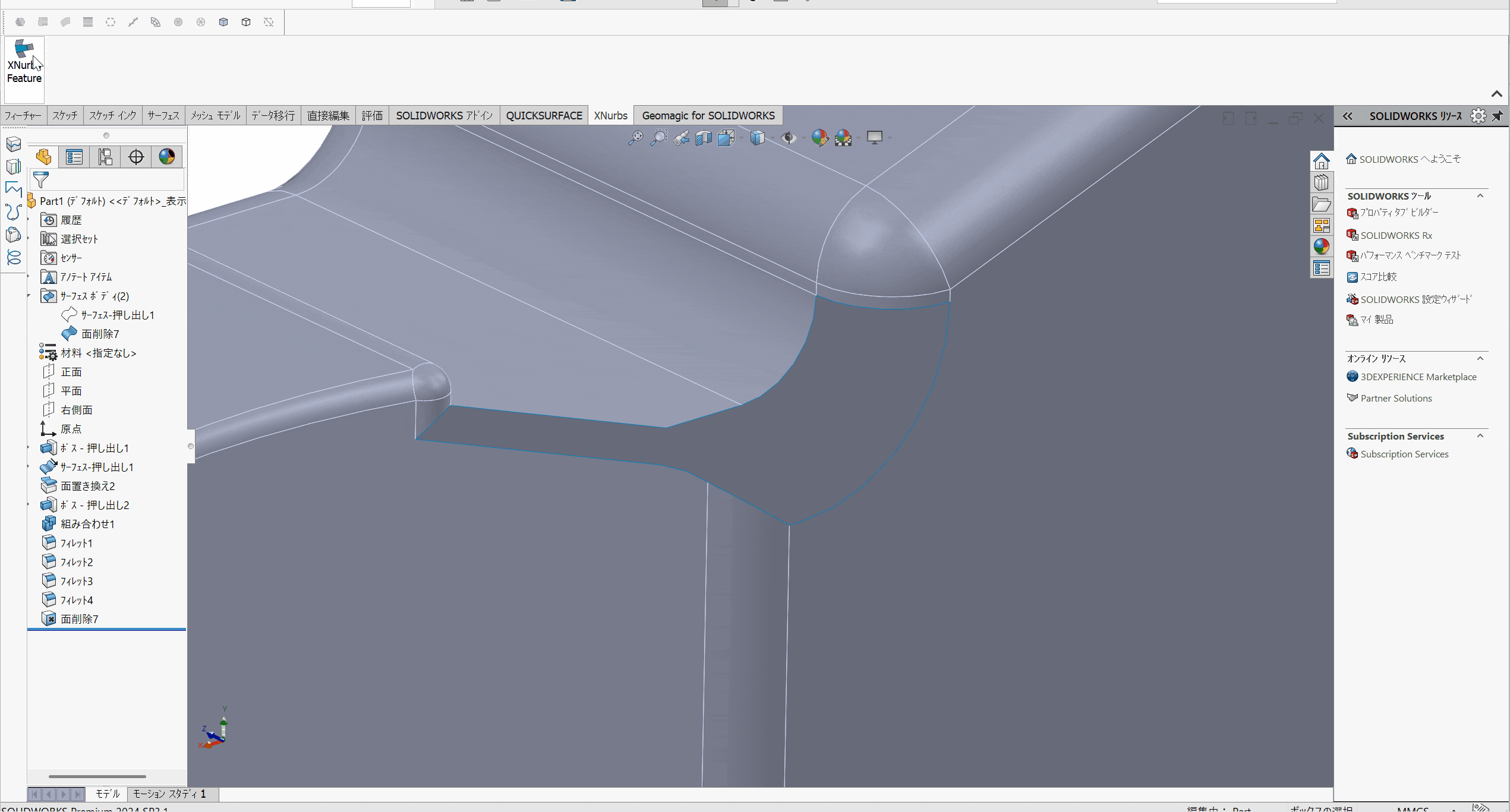The width and height of the screenshot is (1510, 812).
Task: Select the フィレット3 feature
Action: 77,582
